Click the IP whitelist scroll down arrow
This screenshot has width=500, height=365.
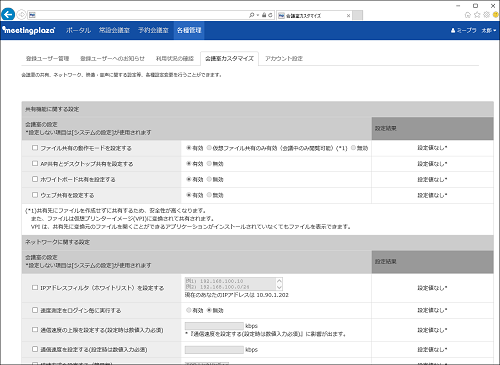click(279, 287)
